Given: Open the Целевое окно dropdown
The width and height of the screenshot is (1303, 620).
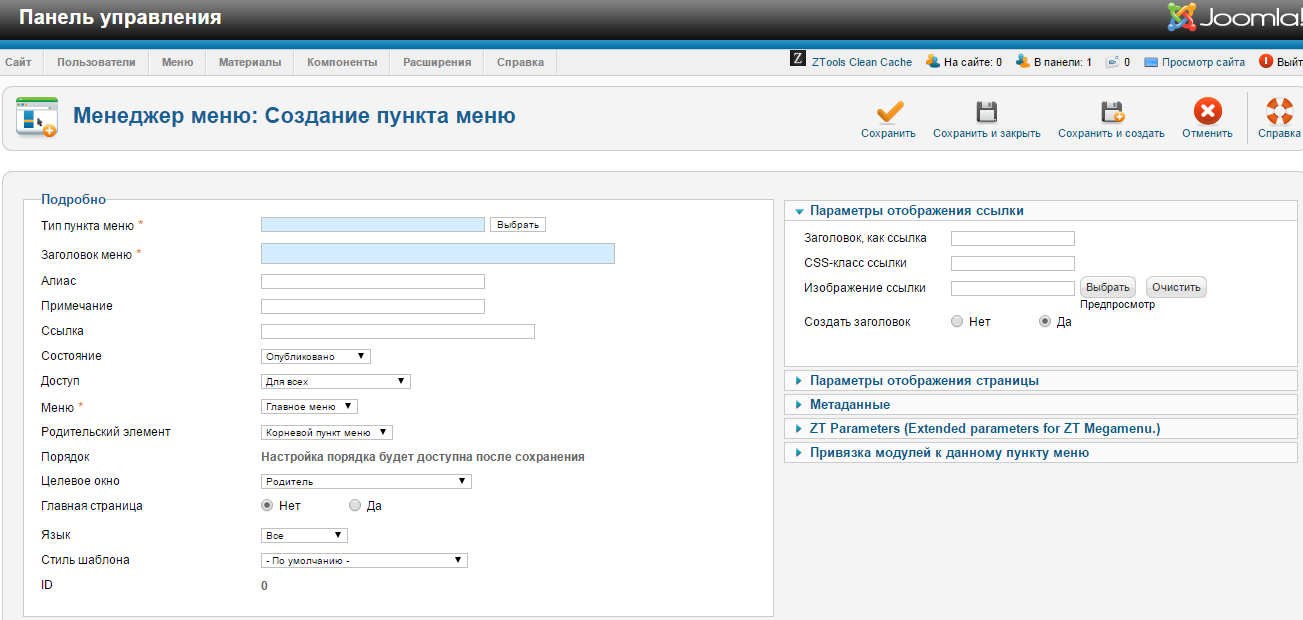Looking at the screenshot, I should (366, 481).
